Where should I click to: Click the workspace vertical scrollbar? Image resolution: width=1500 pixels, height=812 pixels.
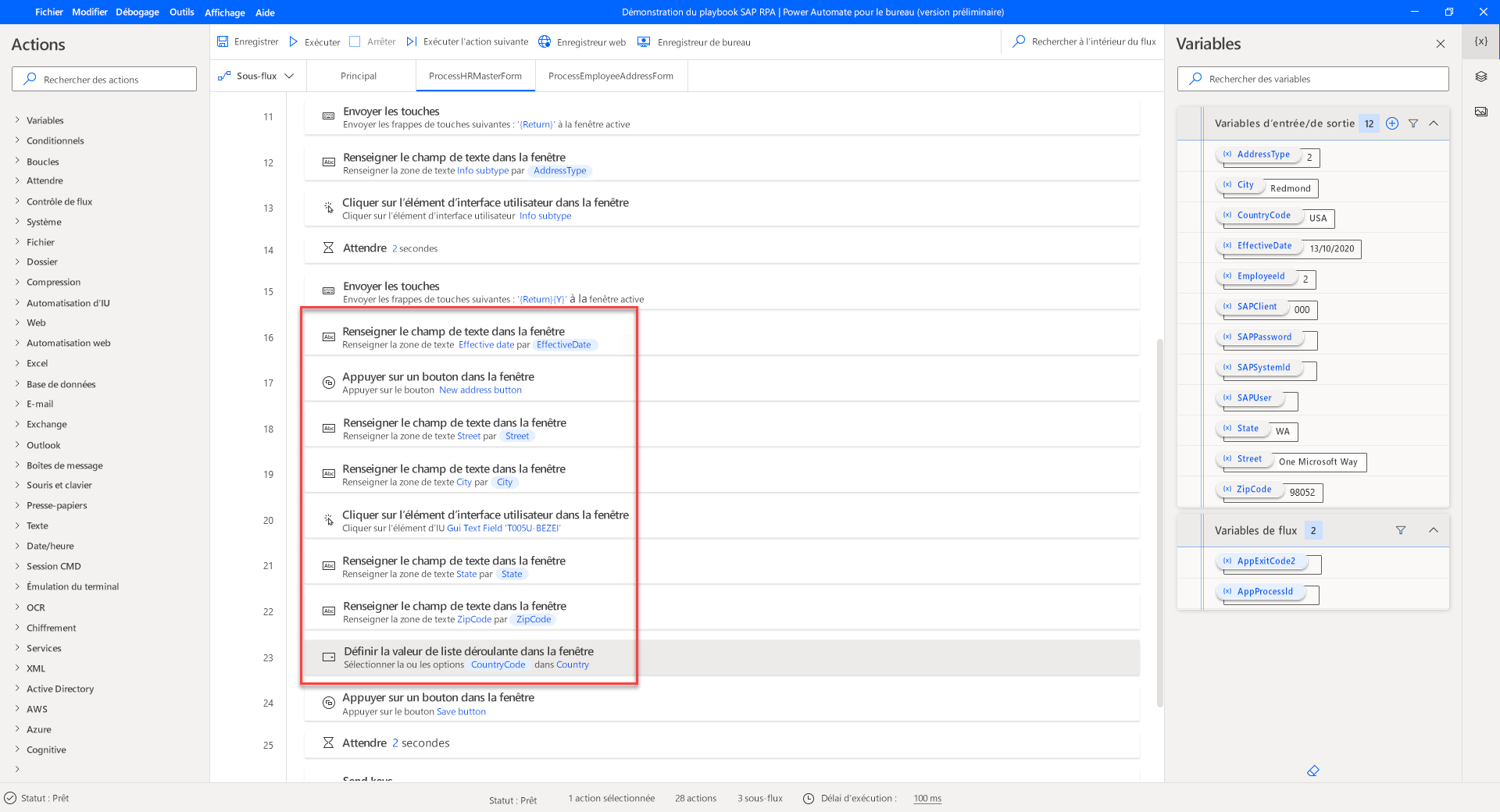click(x=1160, y=522)
